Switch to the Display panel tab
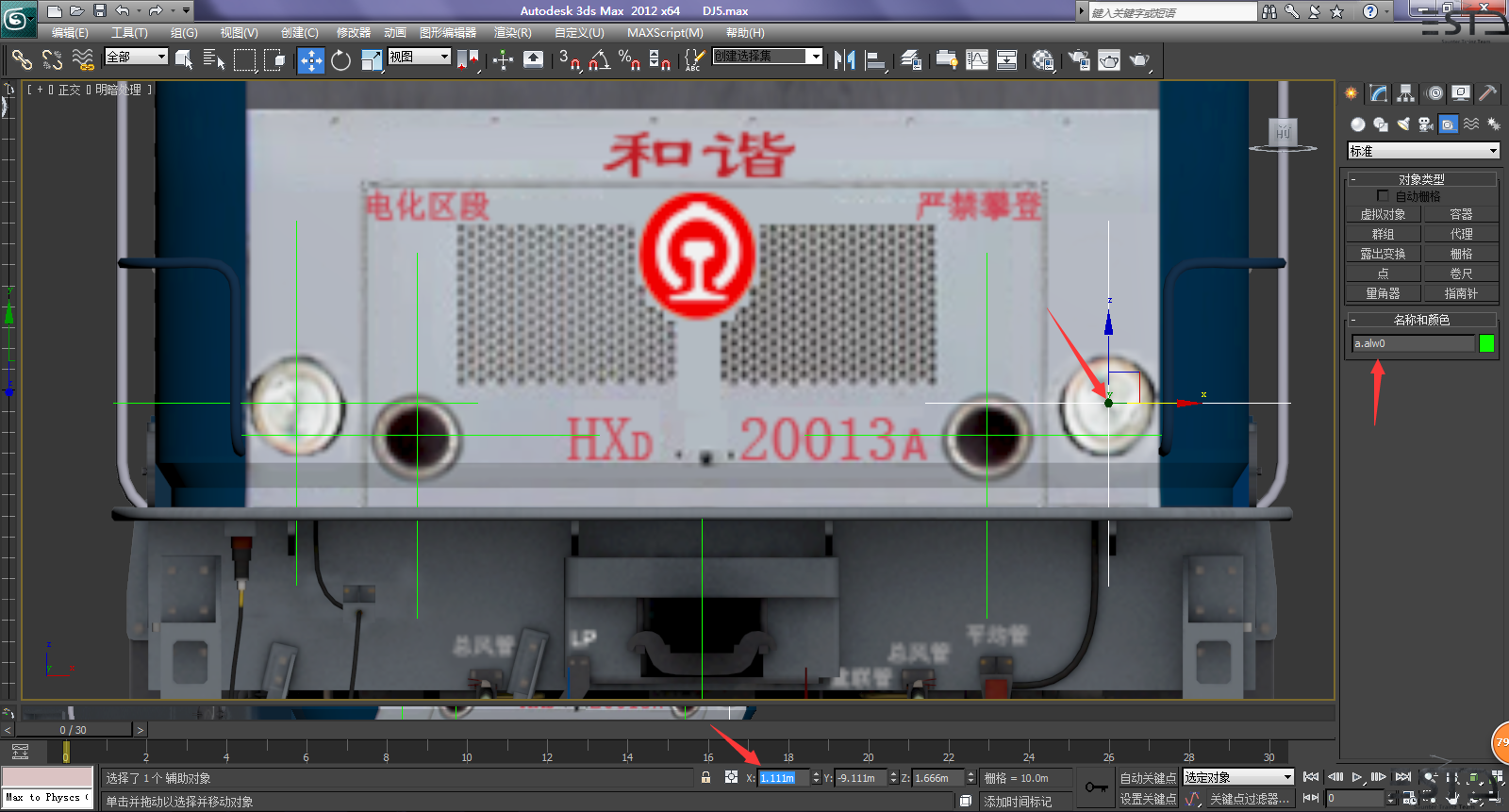 [x=1461, y=92]
